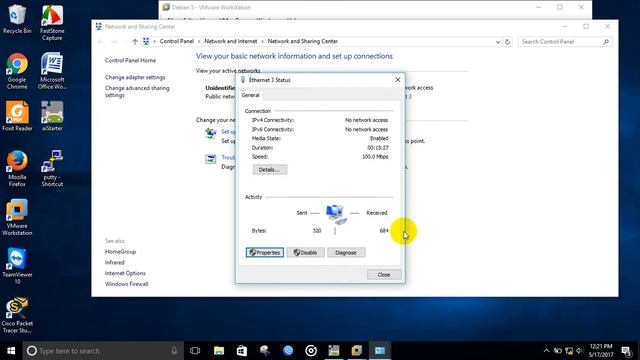Open the FastStone Capture desktop icon
This screenshot has width=640, height=360.
(52, 22)
